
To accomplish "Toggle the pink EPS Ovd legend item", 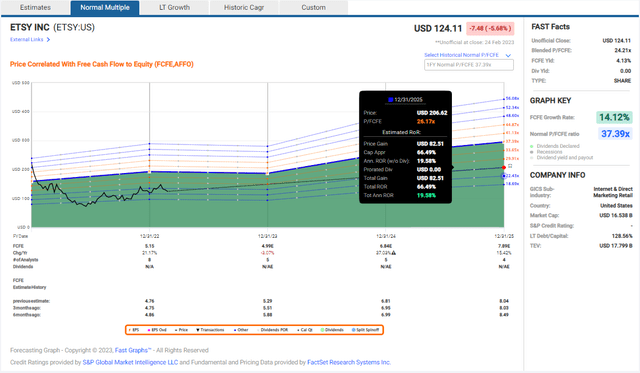I will click(149, 330).
